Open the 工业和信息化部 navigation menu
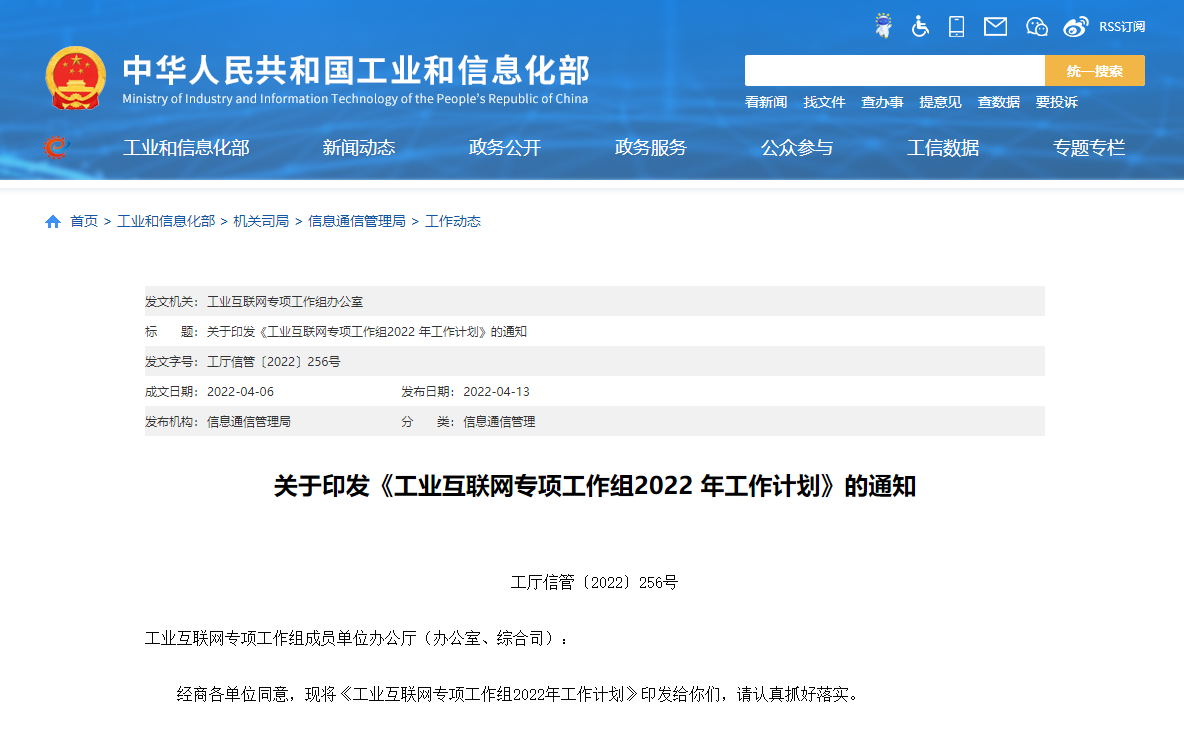Image resolution: width=1184 pixels, height=739 pixels. 187,148
